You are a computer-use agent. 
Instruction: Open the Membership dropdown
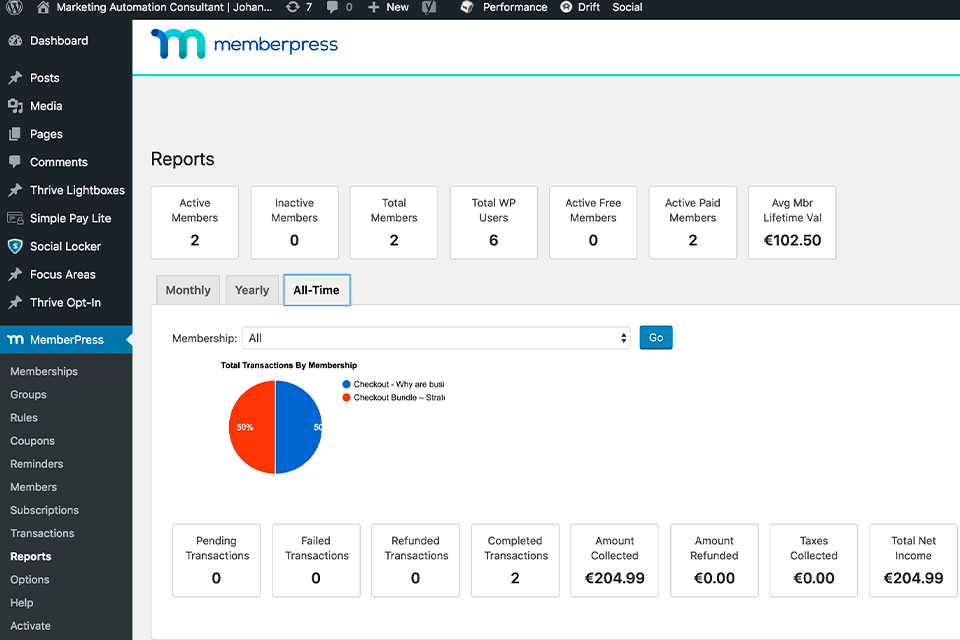[x=436, y=338]
